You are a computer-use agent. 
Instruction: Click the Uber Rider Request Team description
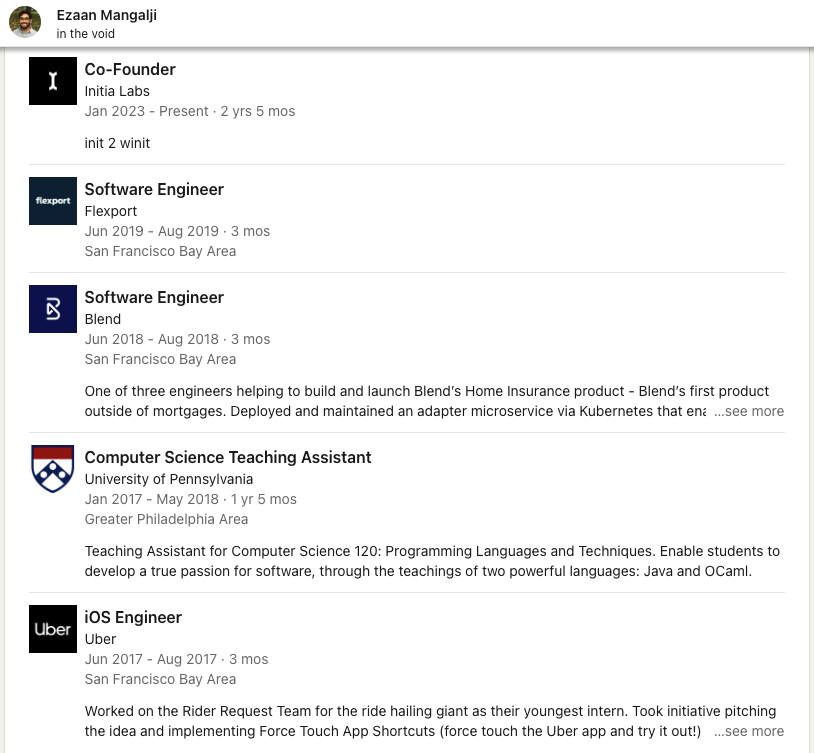(430, 721)
